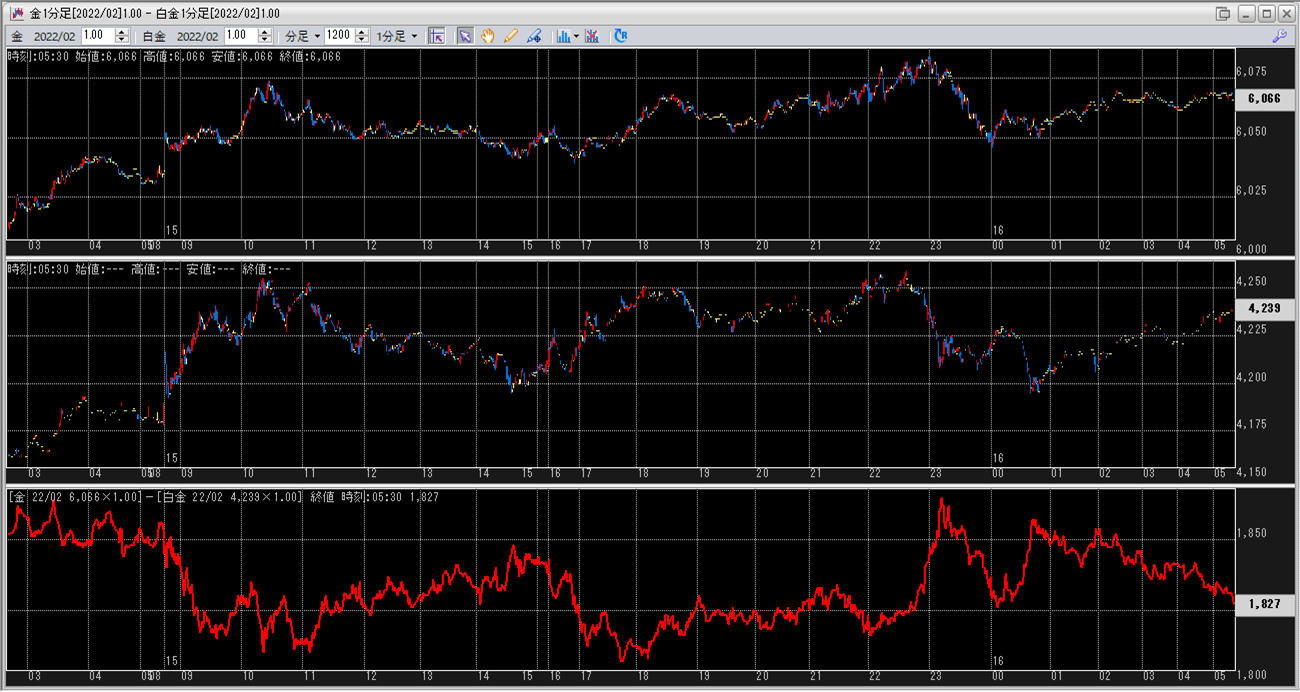
Task: Open the bar chart indicator icon
Action: [563, 36]
